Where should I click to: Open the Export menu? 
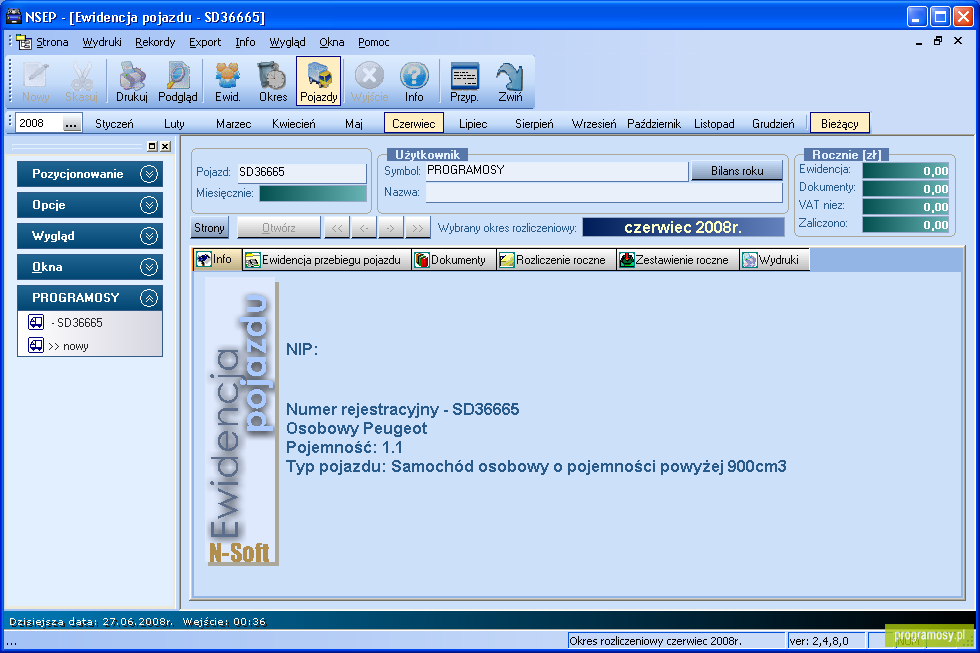coord(205,42)
